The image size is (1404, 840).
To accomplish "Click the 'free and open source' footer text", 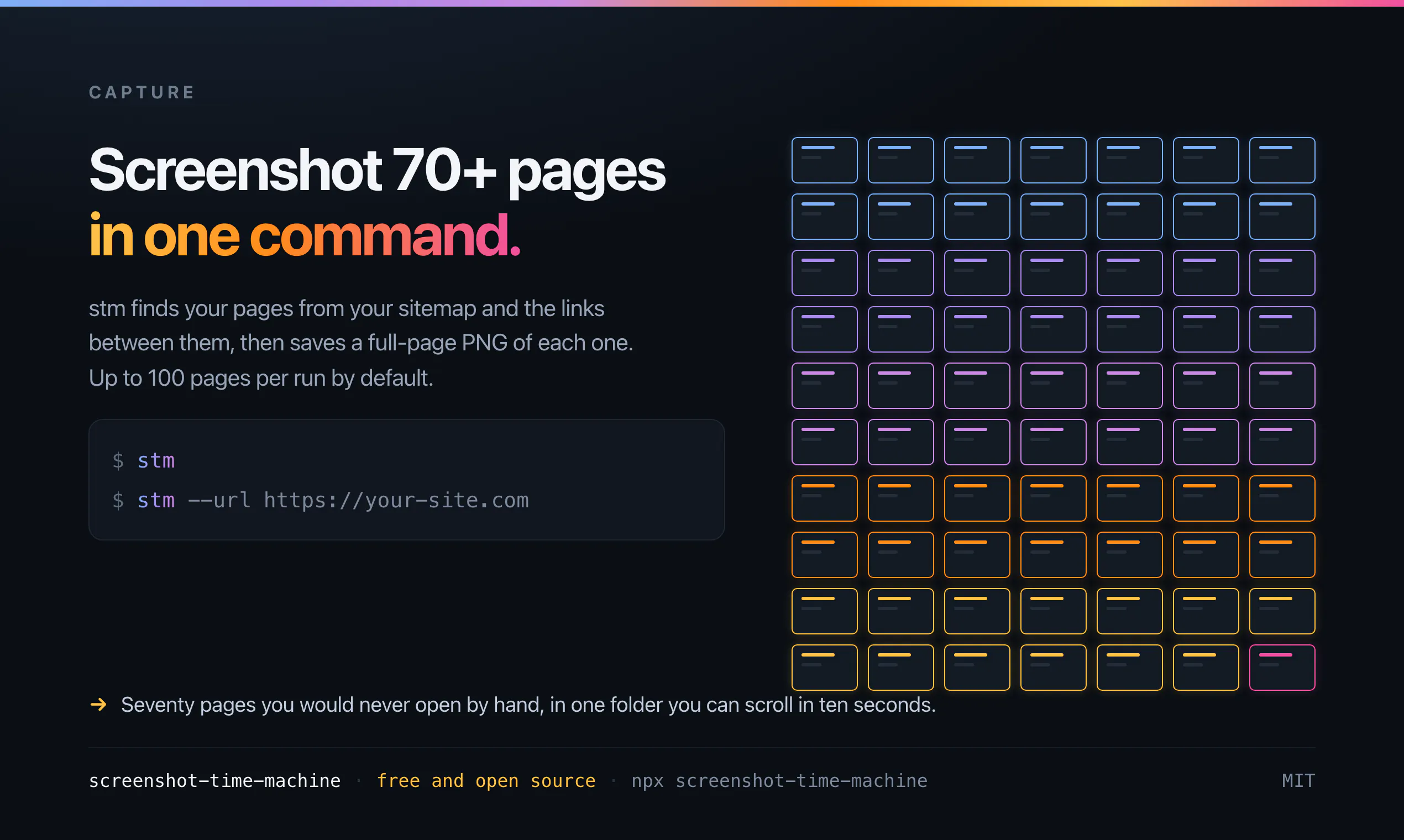I will coord(486,780).
